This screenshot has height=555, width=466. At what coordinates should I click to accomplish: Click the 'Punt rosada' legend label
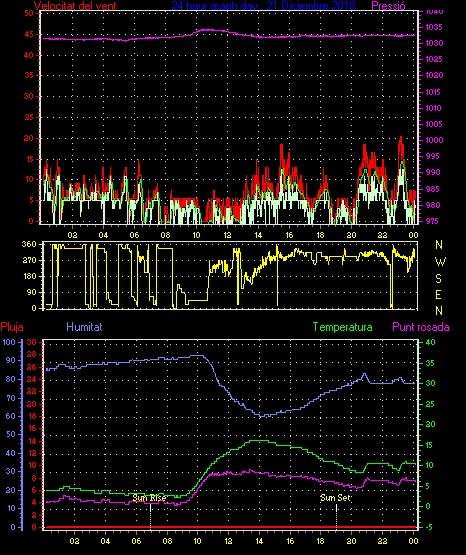(421, 327)
